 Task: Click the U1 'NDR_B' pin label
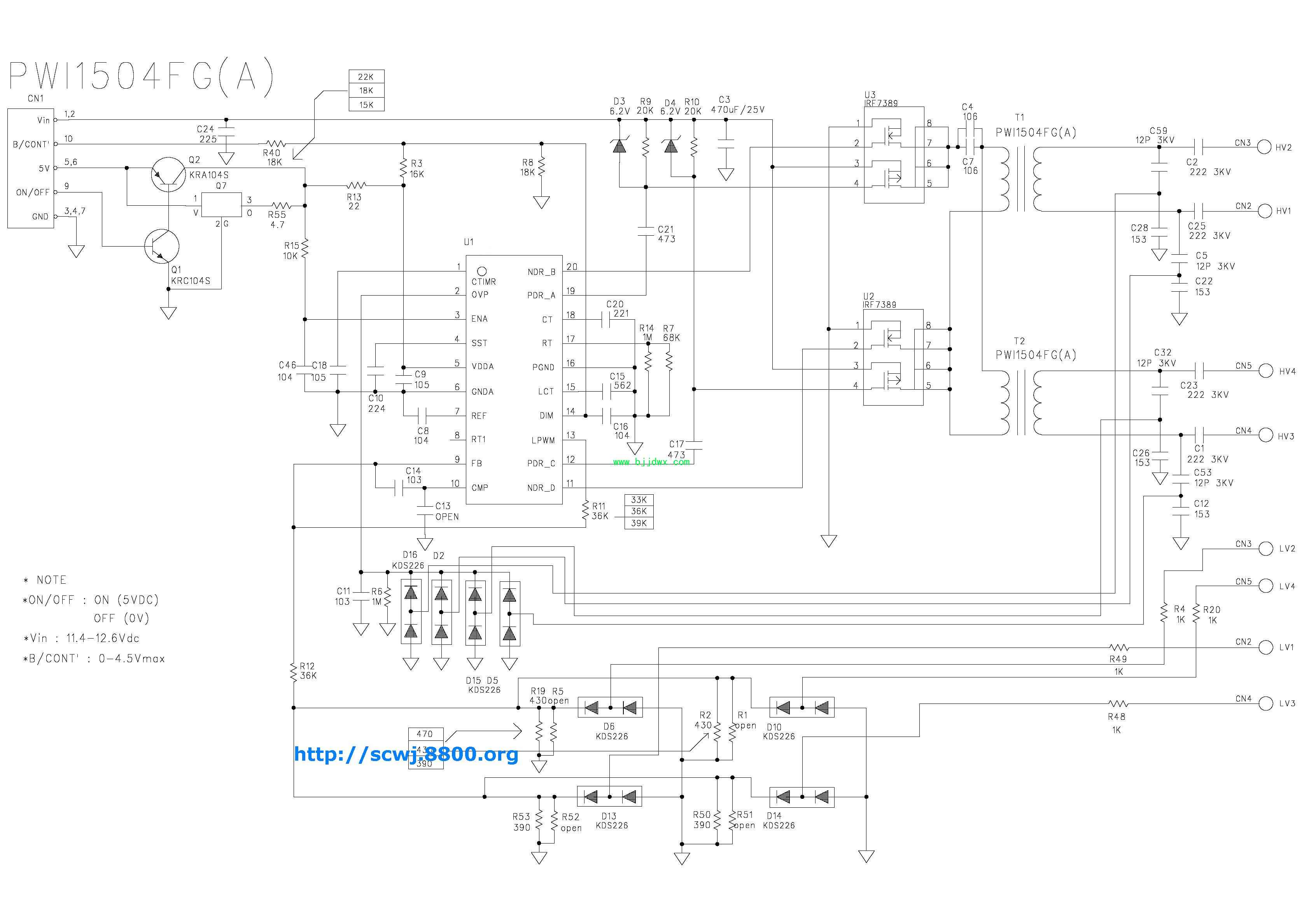coord(541,272)
